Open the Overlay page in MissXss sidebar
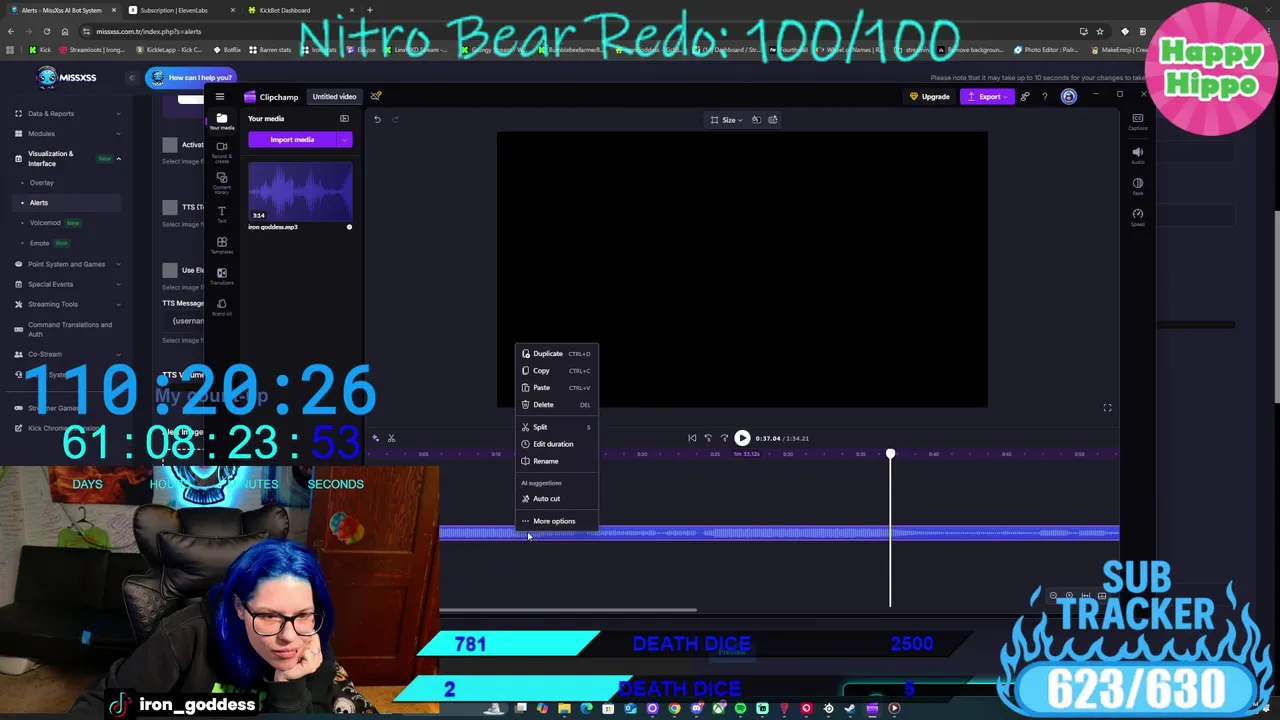 (x=42, y=183)
